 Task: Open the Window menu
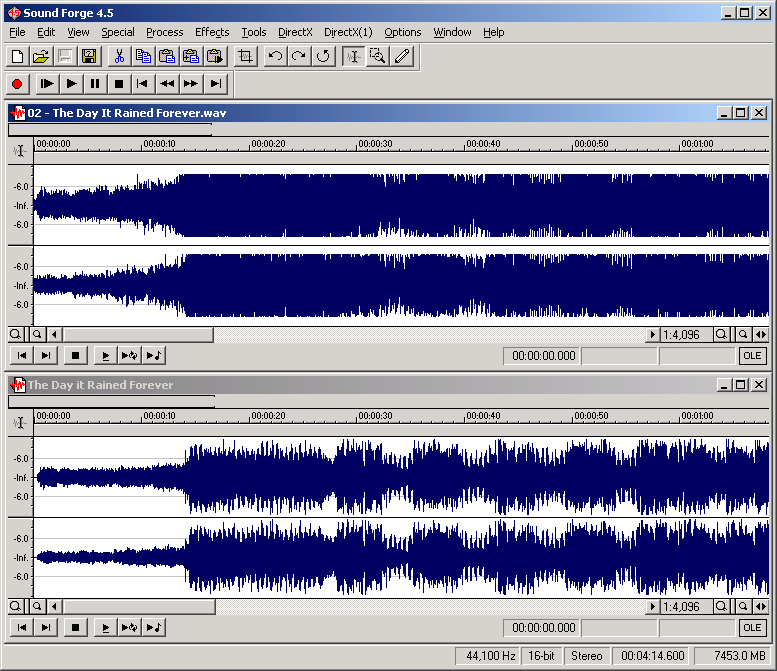(452, 32)
